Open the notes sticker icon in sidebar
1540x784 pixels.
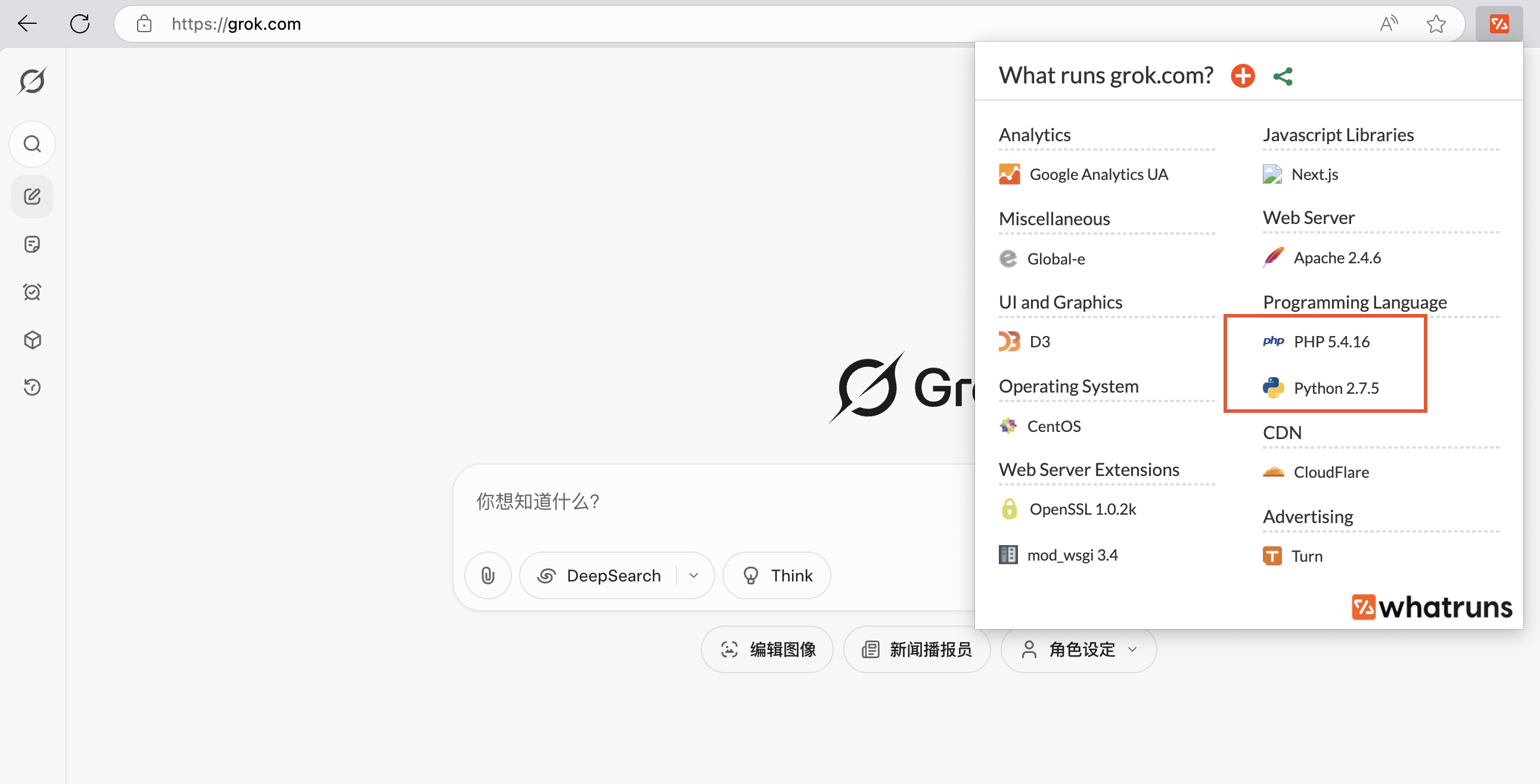(x=32, y=244)
